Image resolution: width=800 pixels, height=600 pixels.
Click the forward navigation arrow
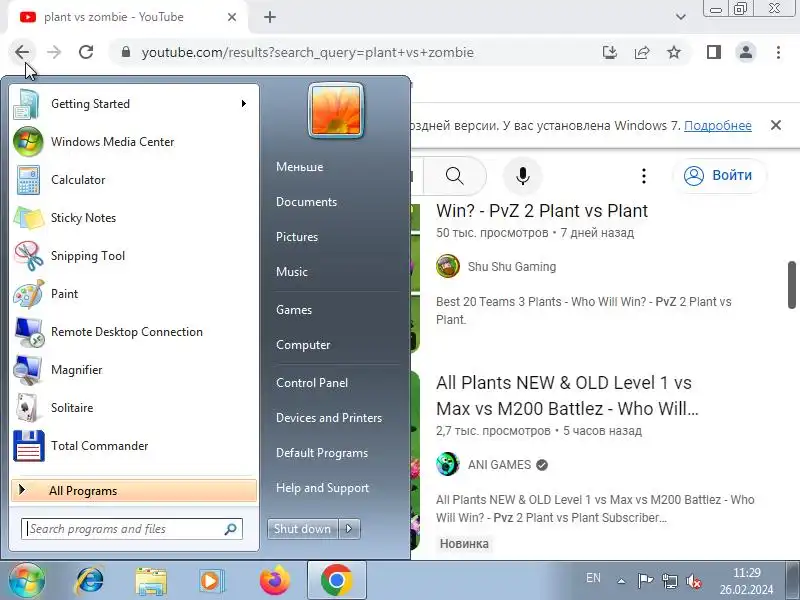(54, 52)
